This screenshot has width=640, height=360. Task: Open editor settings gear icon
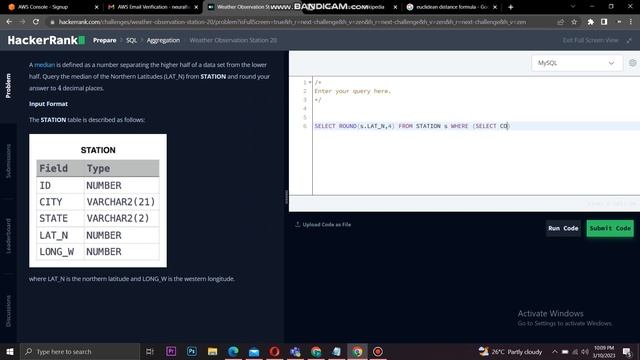(x=632, y=63)
